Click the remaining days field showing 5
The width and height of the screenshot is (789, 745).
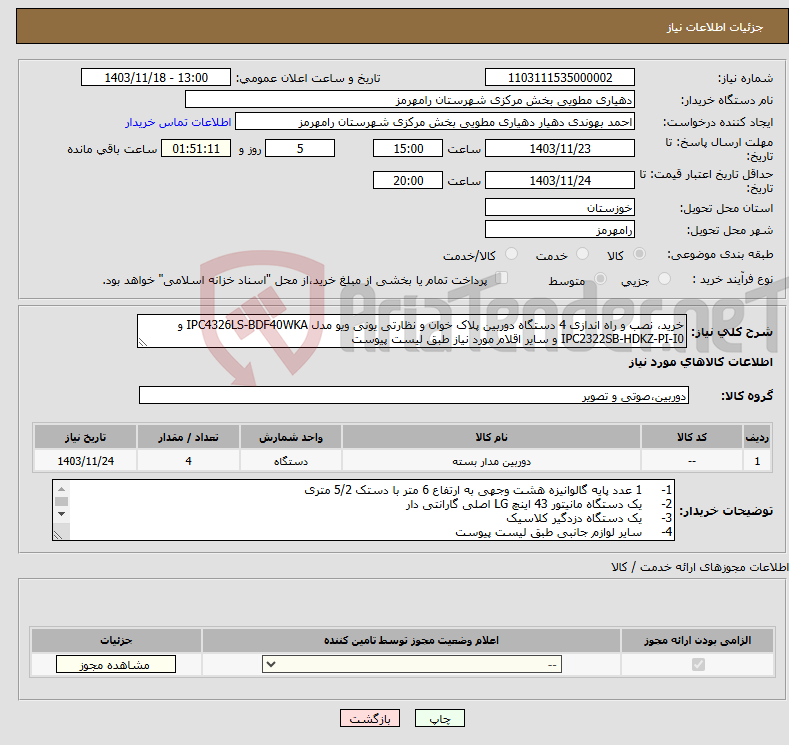300,148
